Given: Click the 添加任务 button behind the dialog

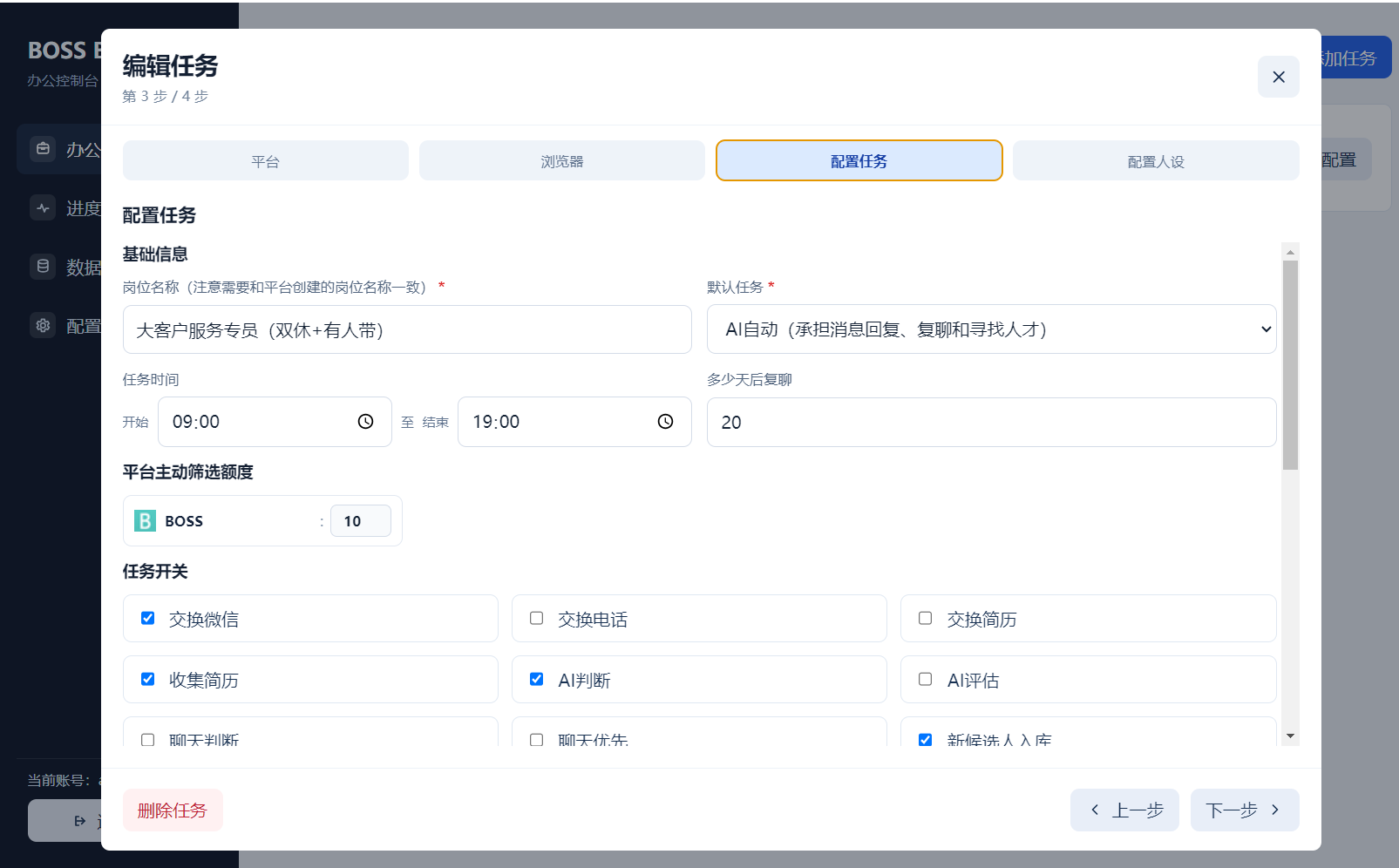Looking at the screenshot, I should (x=1355, y=58).
